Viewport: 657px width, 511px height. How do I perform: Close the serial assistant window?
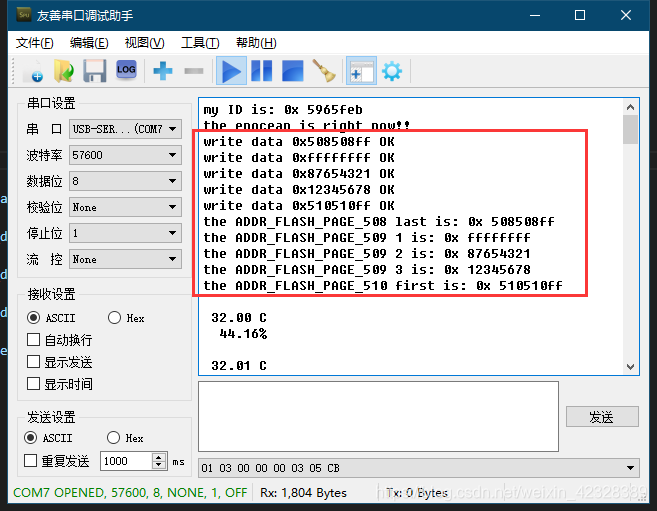(626, 15)
